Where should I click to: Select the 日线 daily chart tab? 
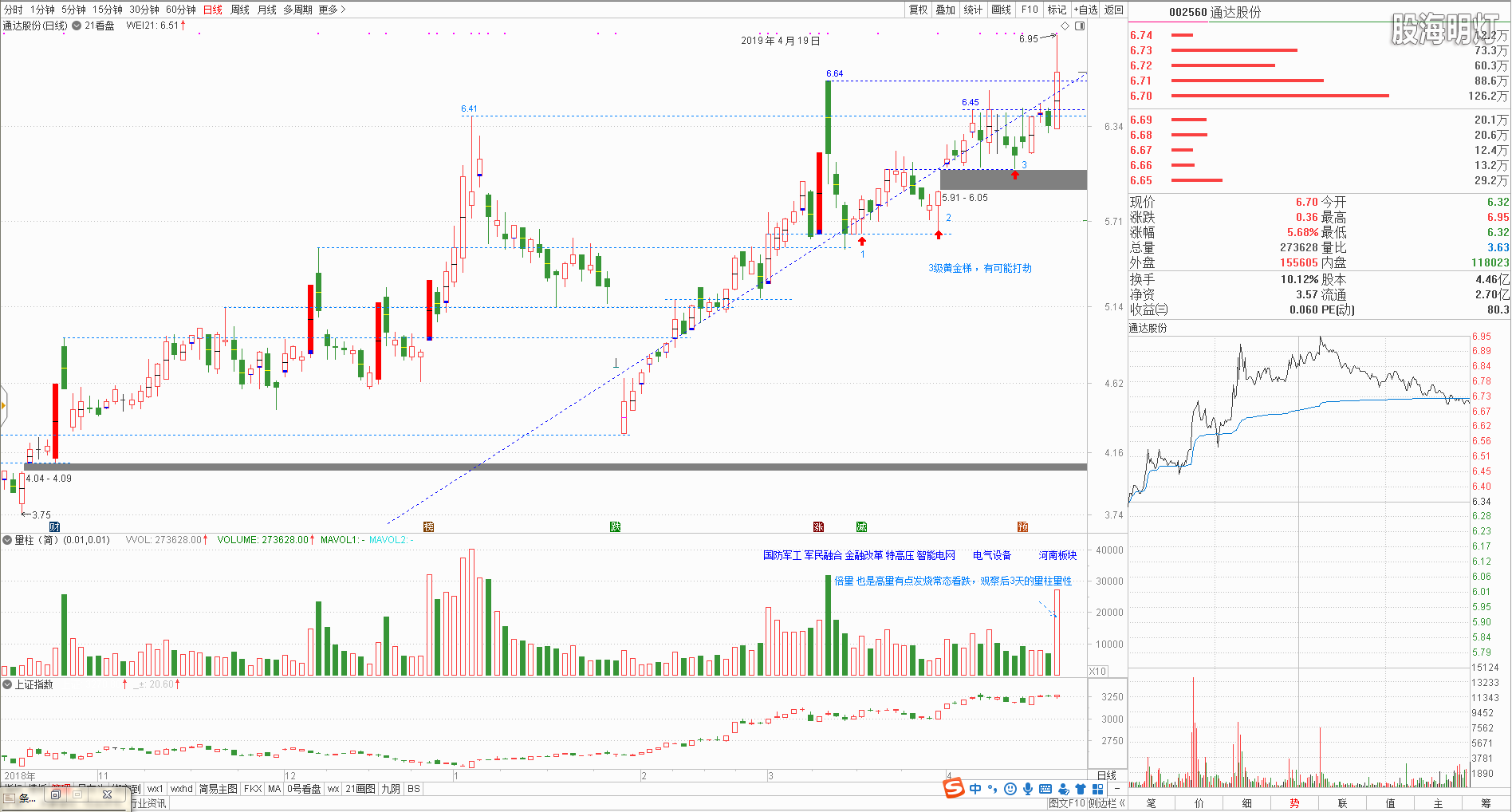(x=213, y=10)
